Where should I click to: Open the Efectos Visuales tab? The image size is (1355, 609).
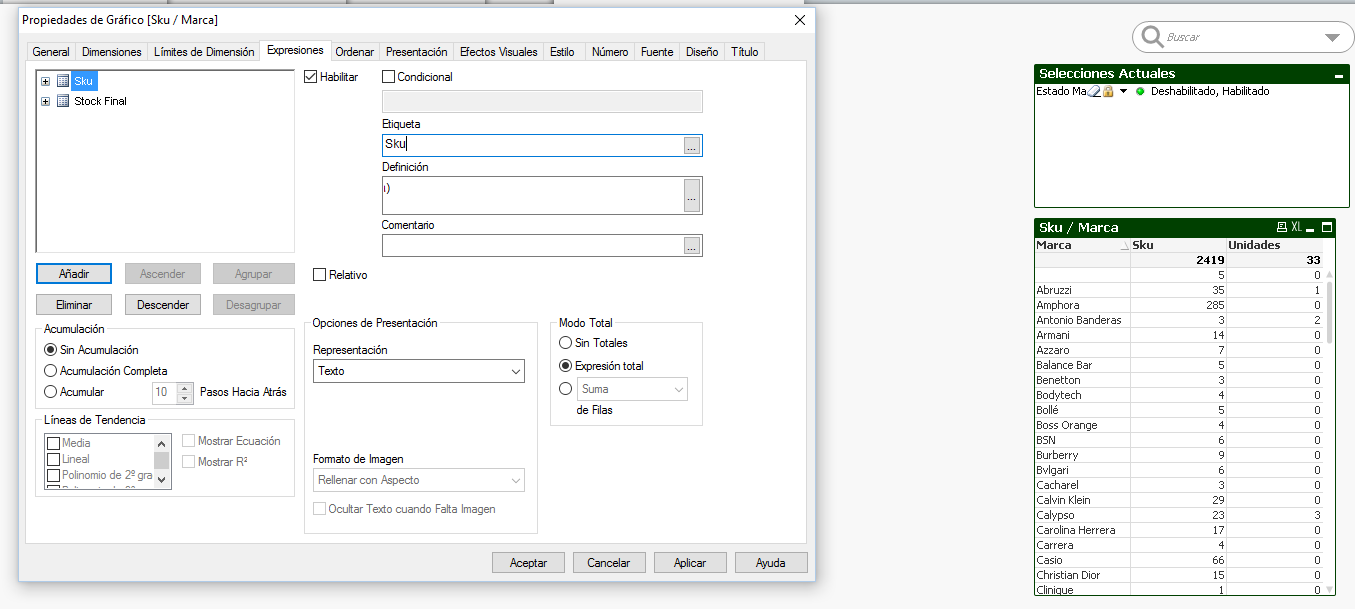click(498, 52)
